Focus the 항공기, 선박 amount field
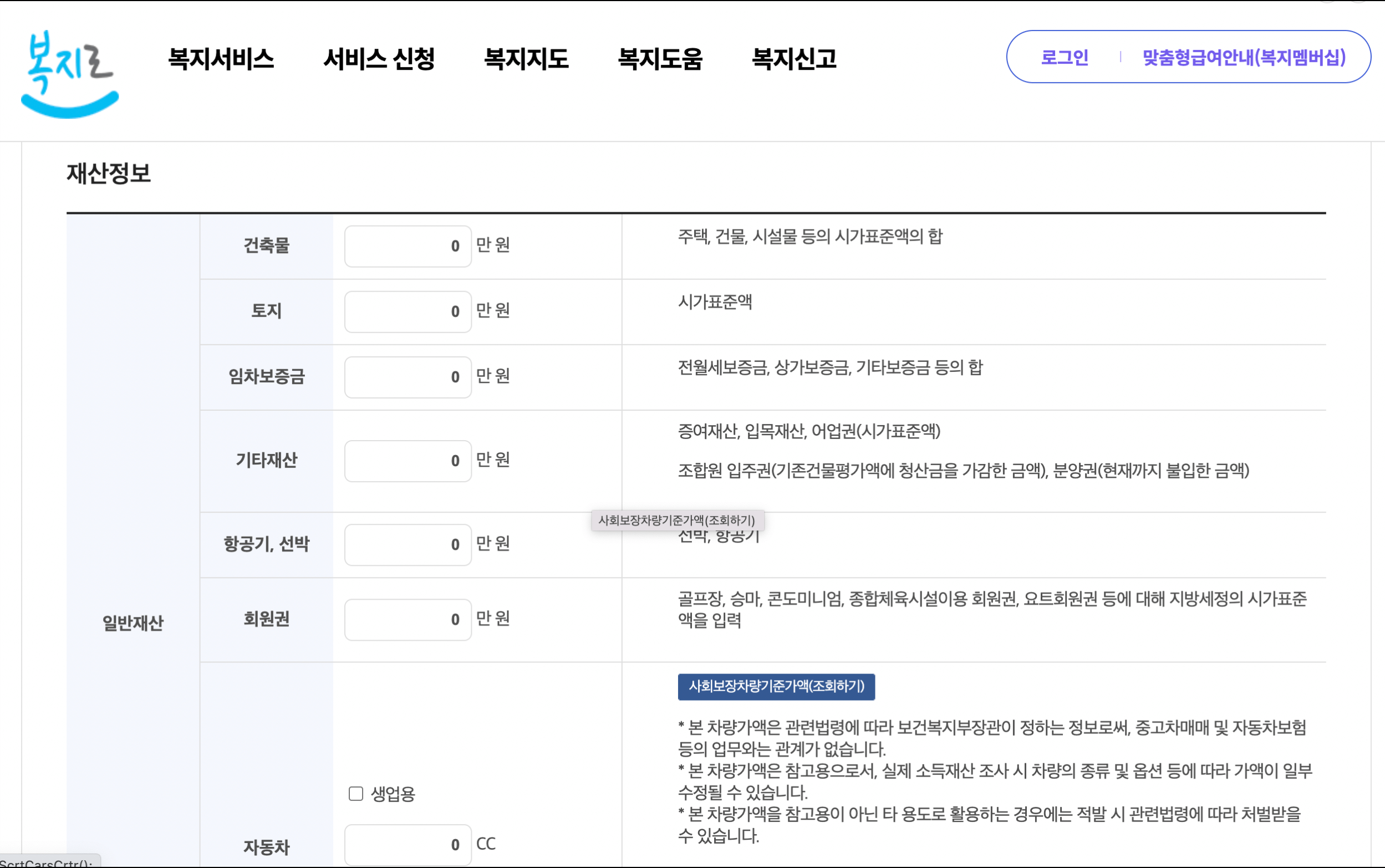 408,545
